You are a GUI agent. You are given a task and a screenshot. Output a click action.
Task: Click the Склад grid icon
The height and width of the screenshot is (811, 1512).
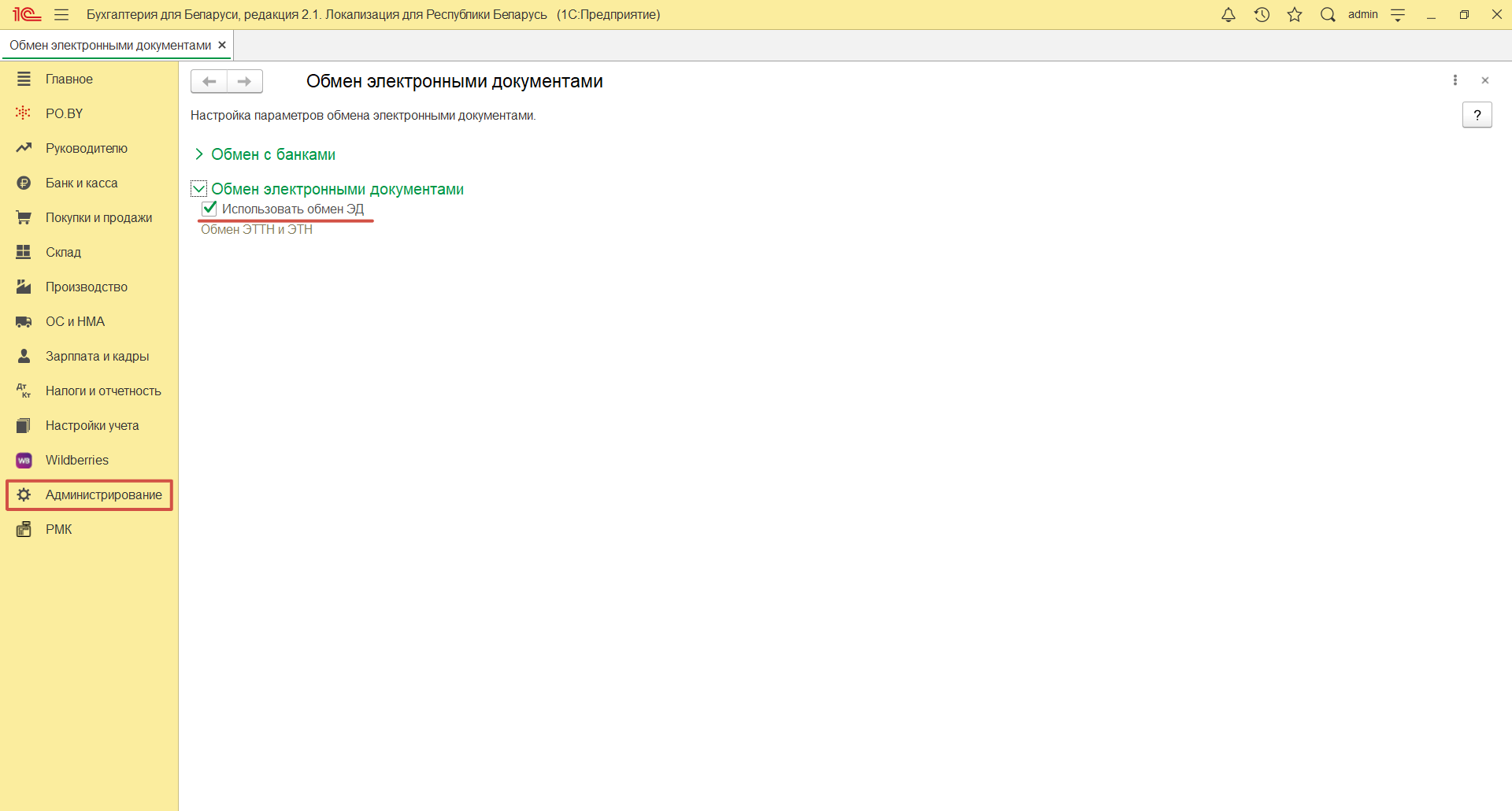[x=24, y=252]
